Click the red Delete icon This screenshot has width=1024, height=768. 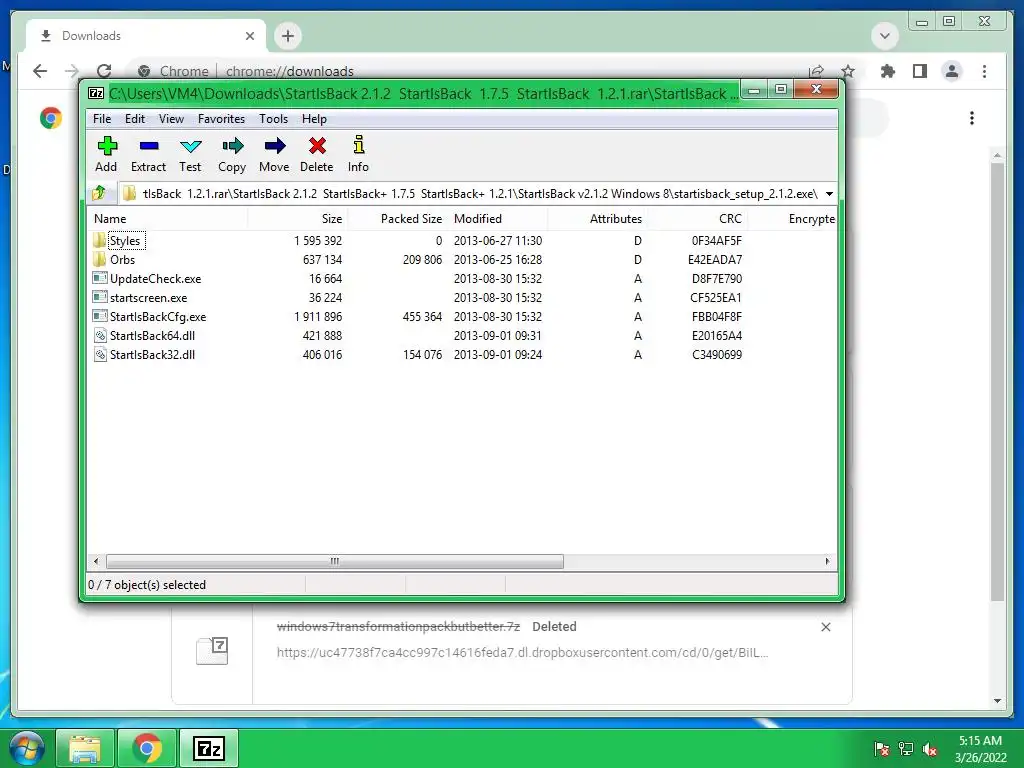coord(317,146)
